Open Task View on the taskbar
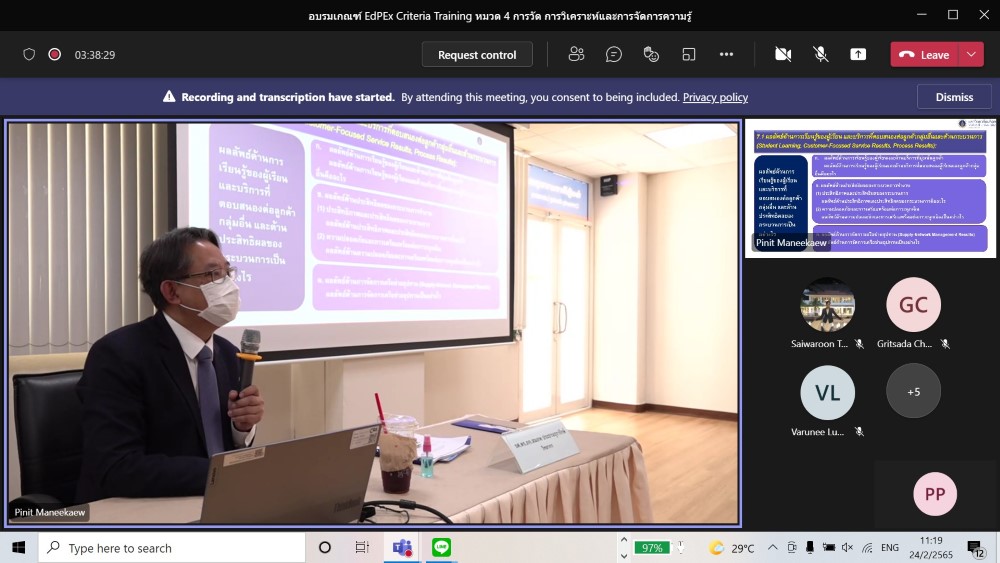 pyautogui.click(x=362, y=547)
